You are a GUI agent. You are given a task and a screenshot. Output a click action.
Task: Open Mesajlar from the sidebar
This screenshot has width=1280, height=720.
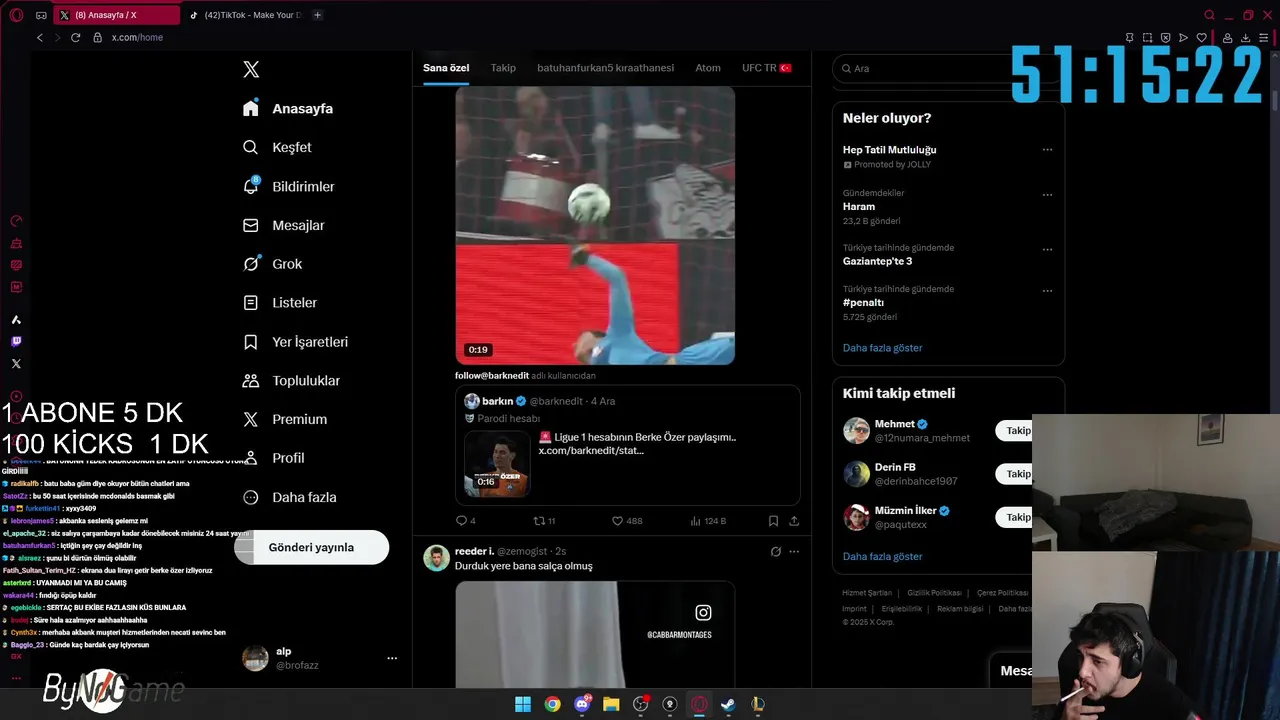click(284, 225)
